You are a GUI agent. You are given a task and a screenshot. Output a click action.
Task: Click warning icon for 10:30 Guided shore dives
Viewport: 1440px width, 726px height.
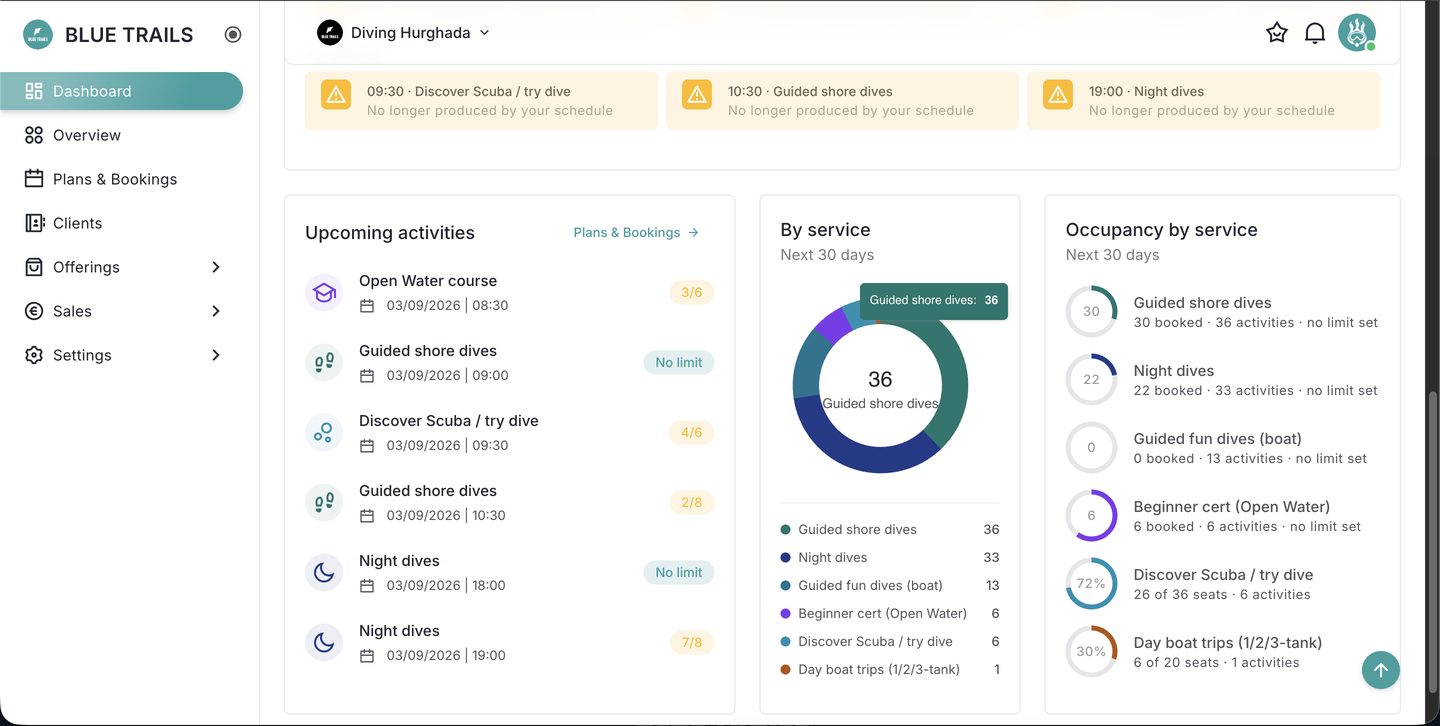coord(697,95)
